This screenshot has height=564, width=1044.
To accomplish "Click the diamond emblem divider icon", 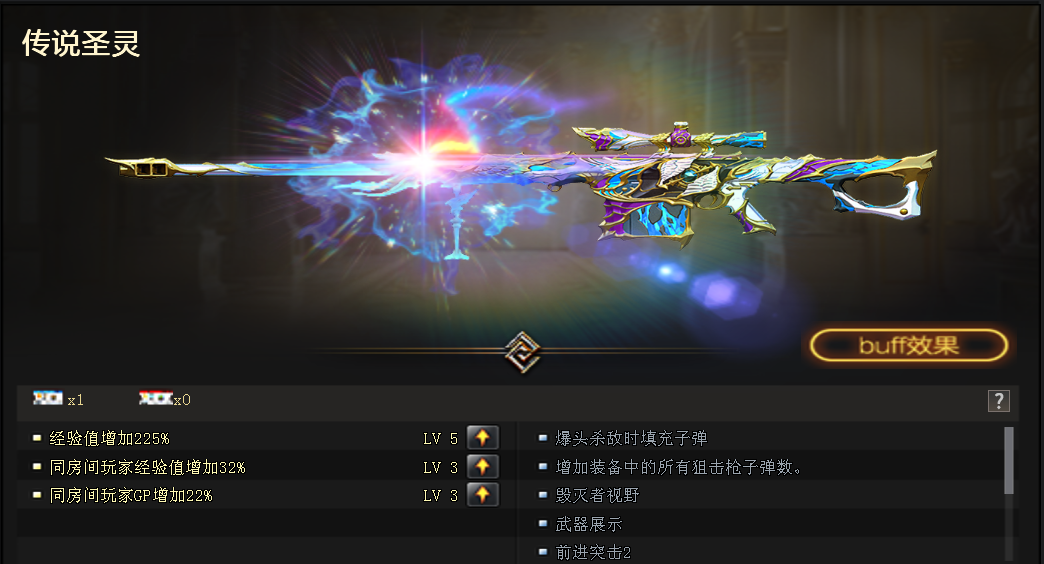I will coord(522,352).
